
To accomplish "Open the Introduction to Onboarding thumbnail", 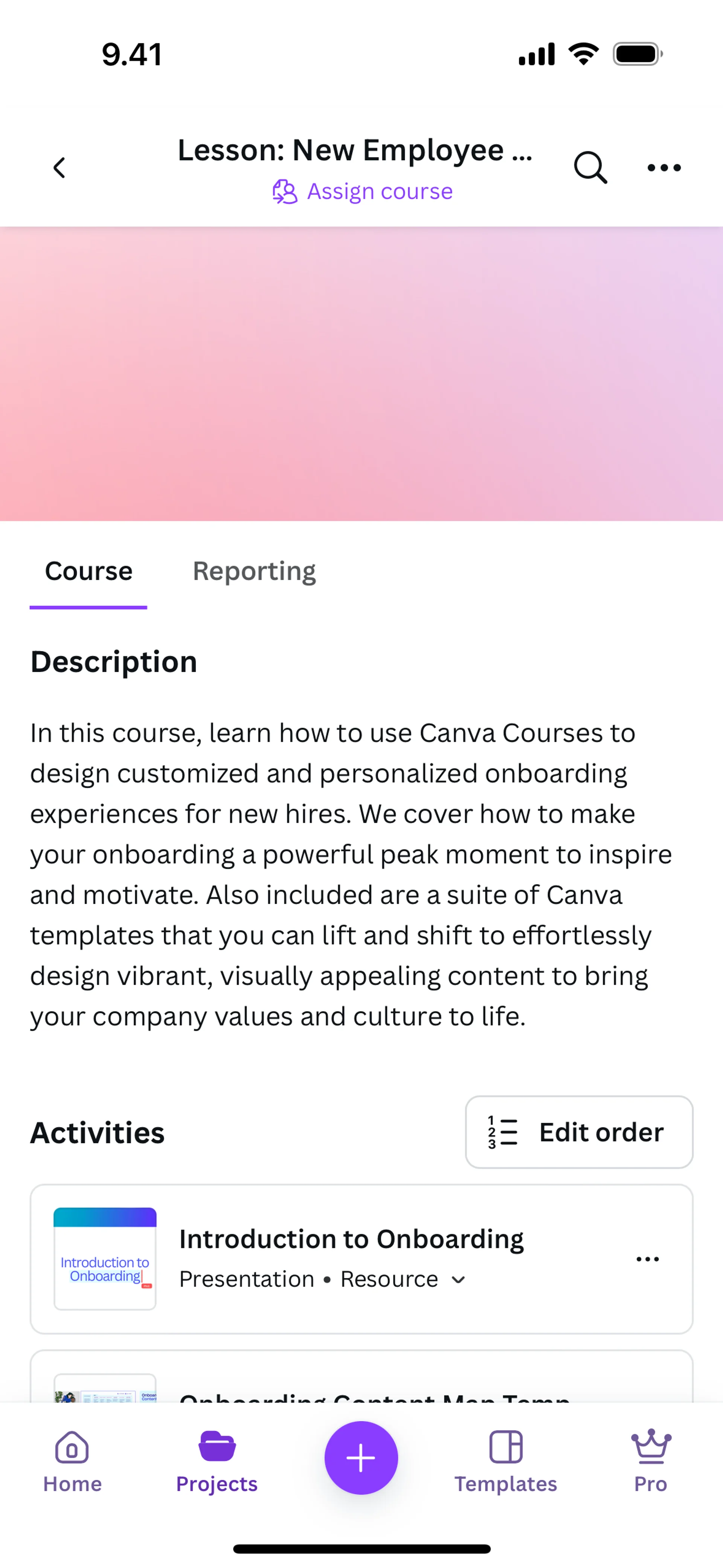I will (x=105, y=1259).
